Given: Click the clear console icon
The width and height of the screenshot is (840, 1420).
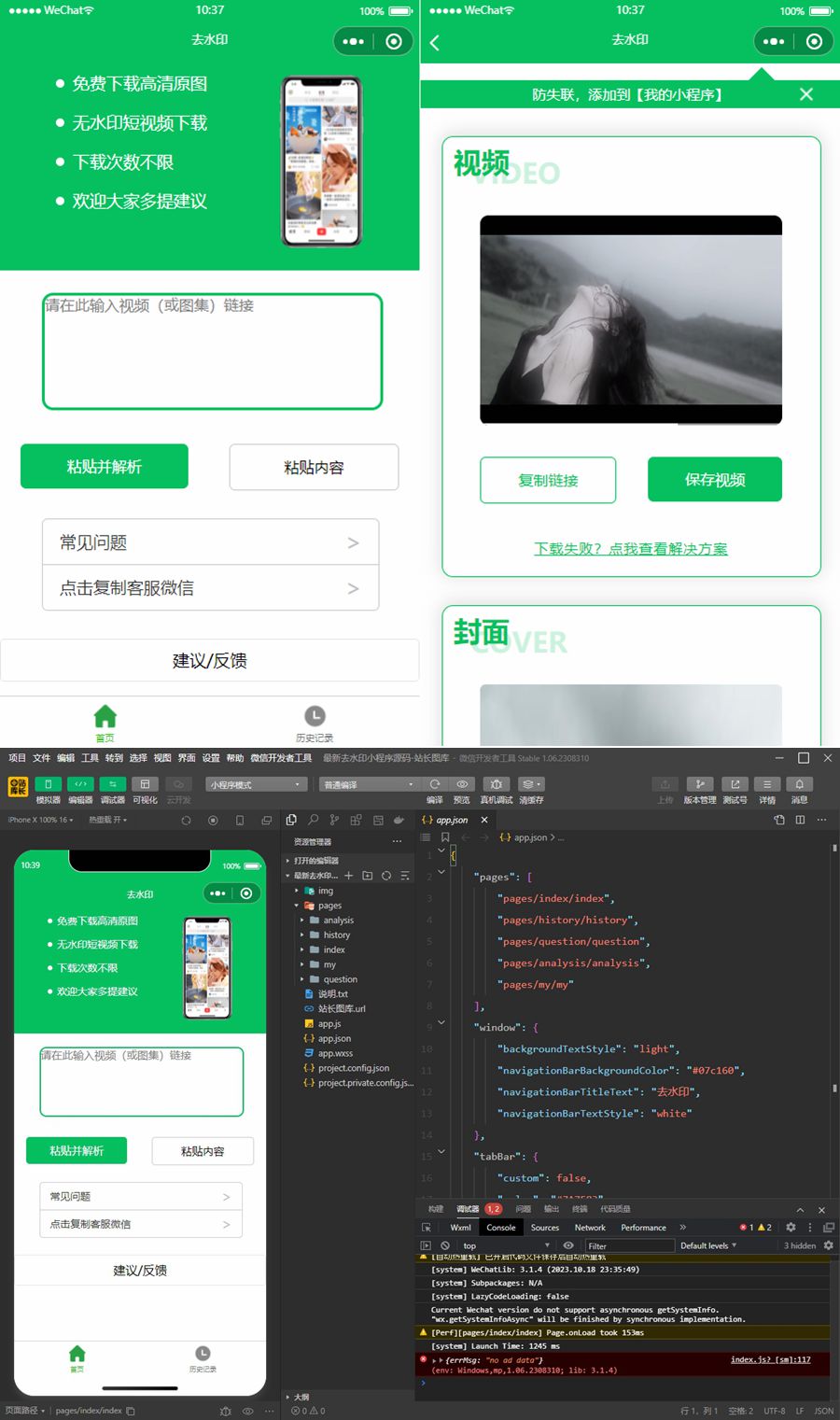Looking at the screenshot, I should pyautogui.click(x=445, y=1245).
